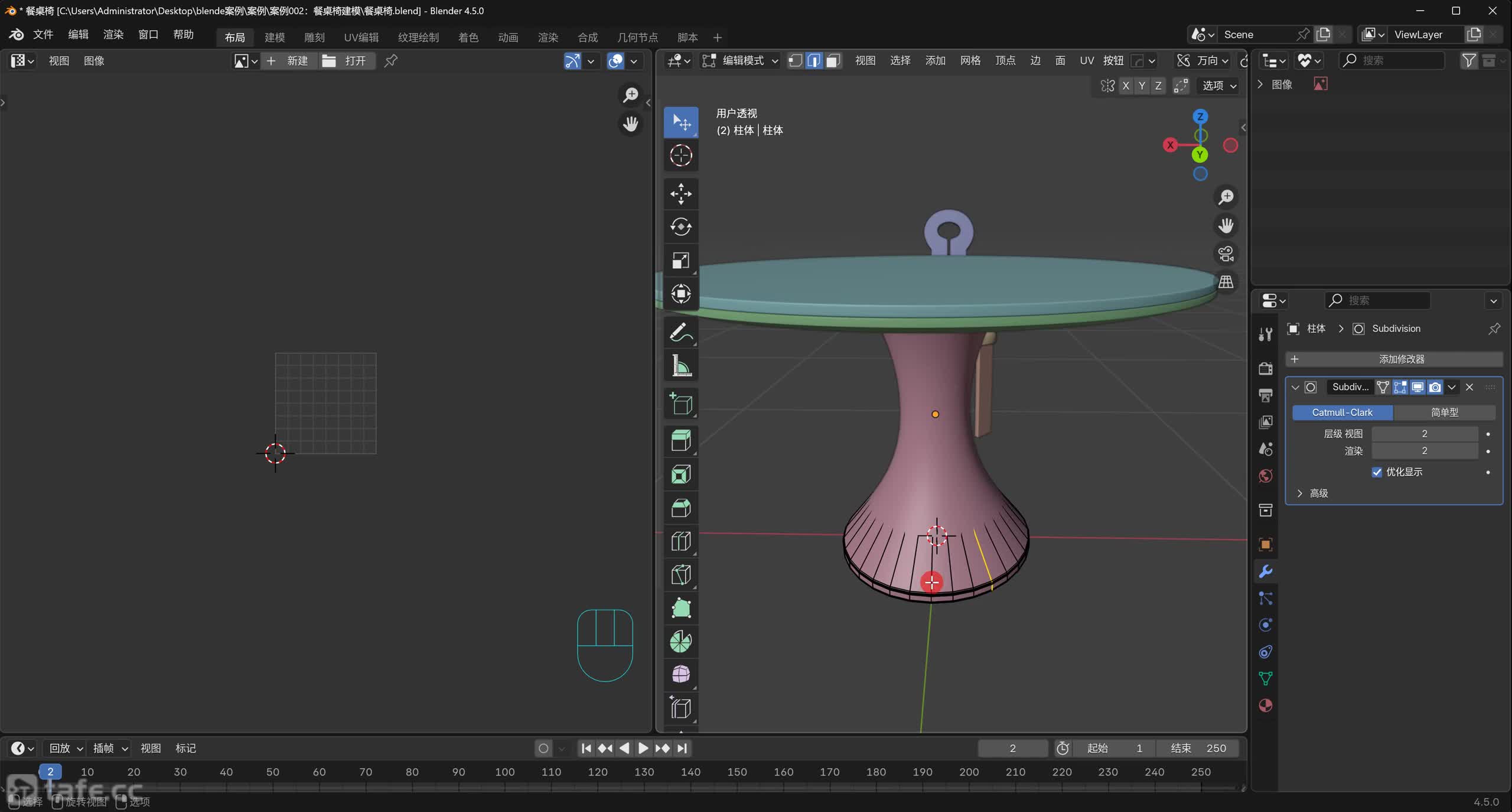This screenshot has height=812, width=1512.
Task: Toggle camera view in viewport
Action: pos(1226,254)
